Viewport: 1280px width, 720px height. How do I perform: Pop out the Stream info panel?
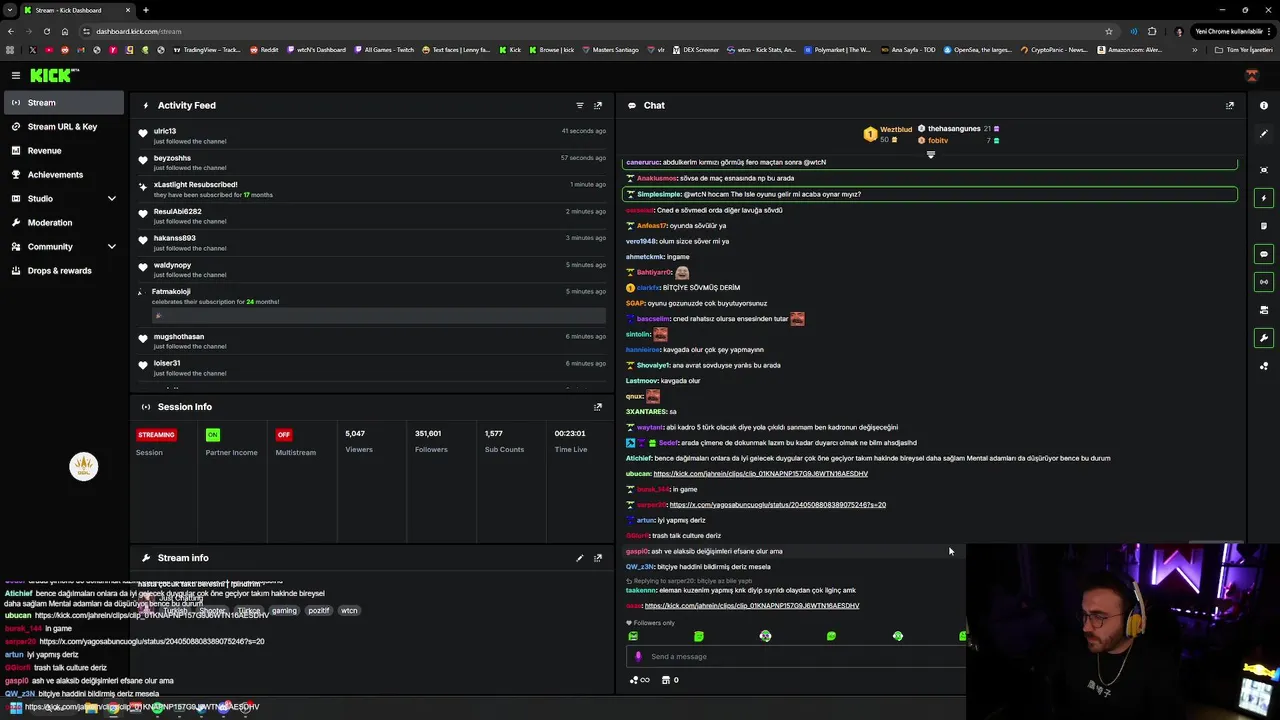[x=598, y=558]
